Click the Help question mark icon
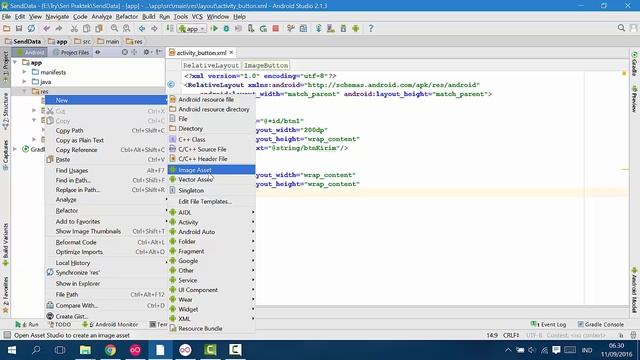This screenshot has width=640, height=360. click(371, 28)
